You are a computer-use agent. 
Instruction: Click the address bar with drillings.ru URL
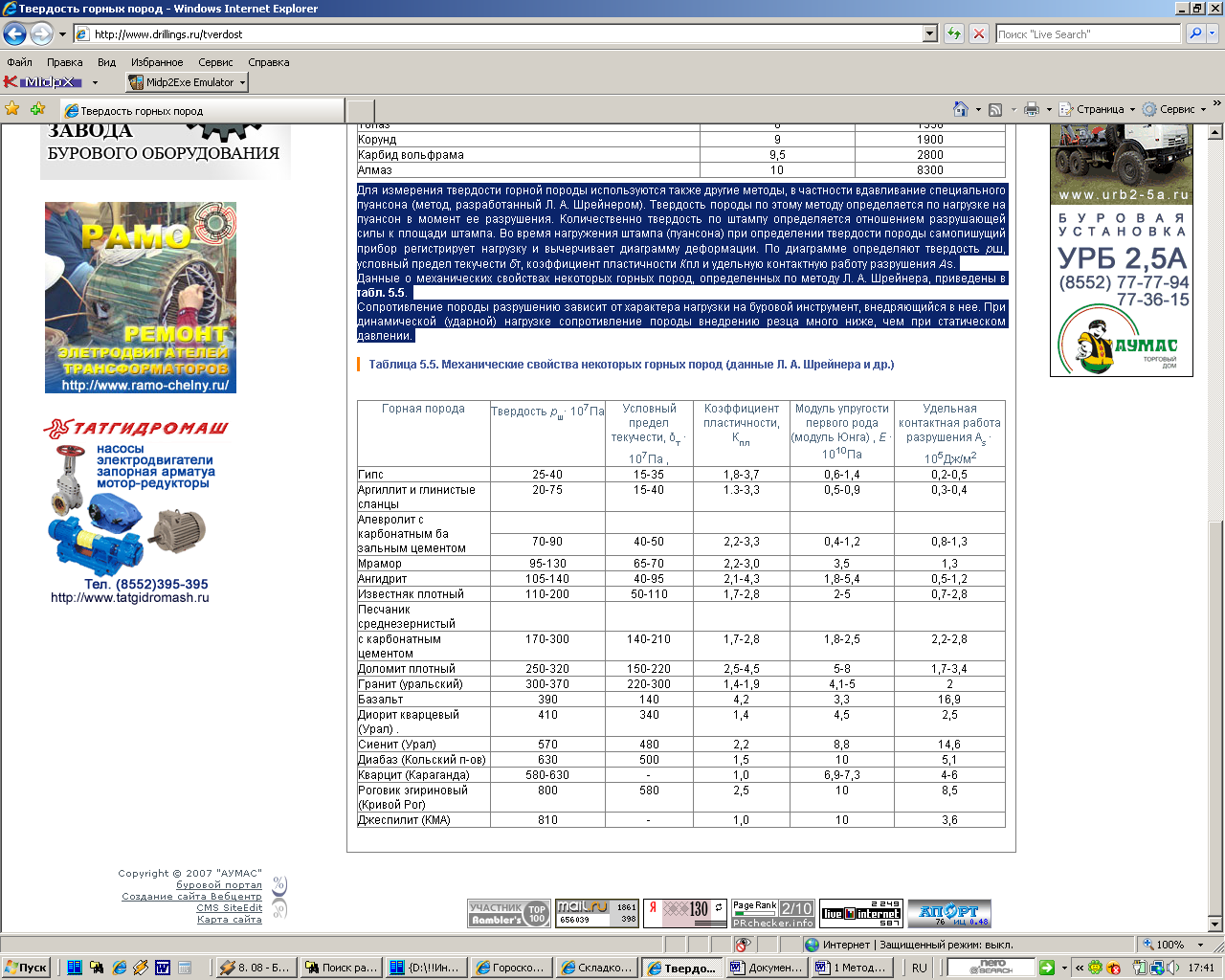[x=499, y=33]
